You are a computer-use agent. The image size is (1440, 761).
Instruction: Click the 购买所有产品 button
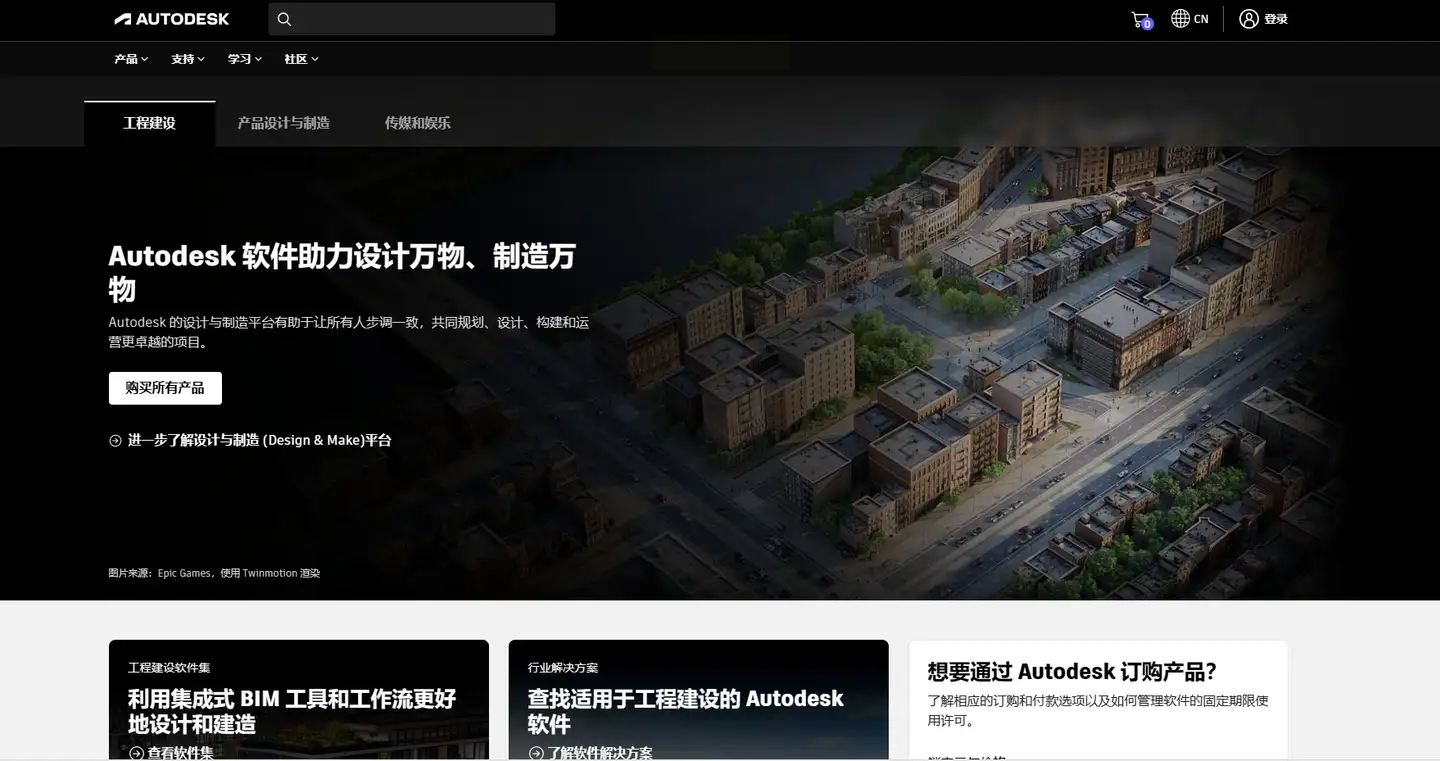[x=165, y=388]
